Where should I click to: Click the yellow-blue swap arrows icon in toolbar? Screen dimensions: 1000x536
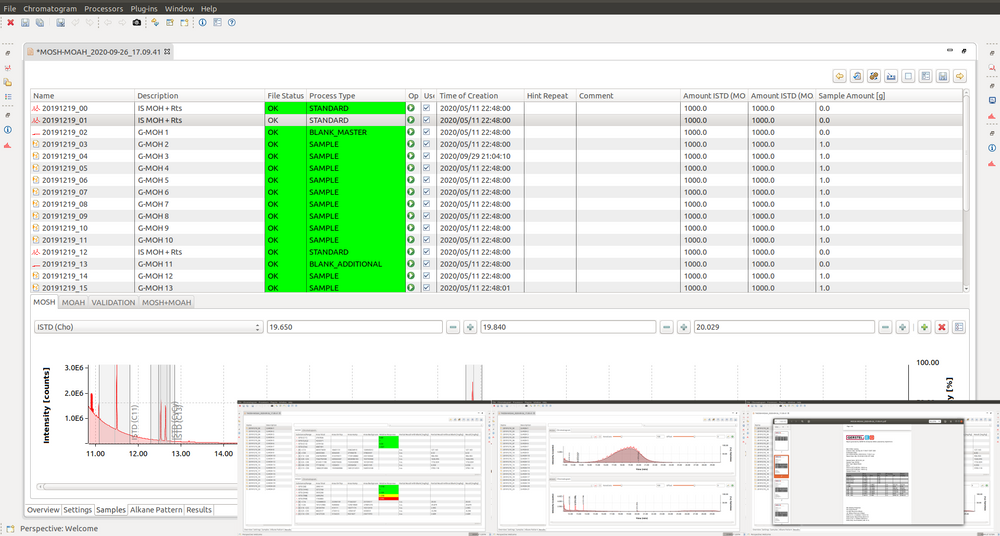[x=155, y=22]
